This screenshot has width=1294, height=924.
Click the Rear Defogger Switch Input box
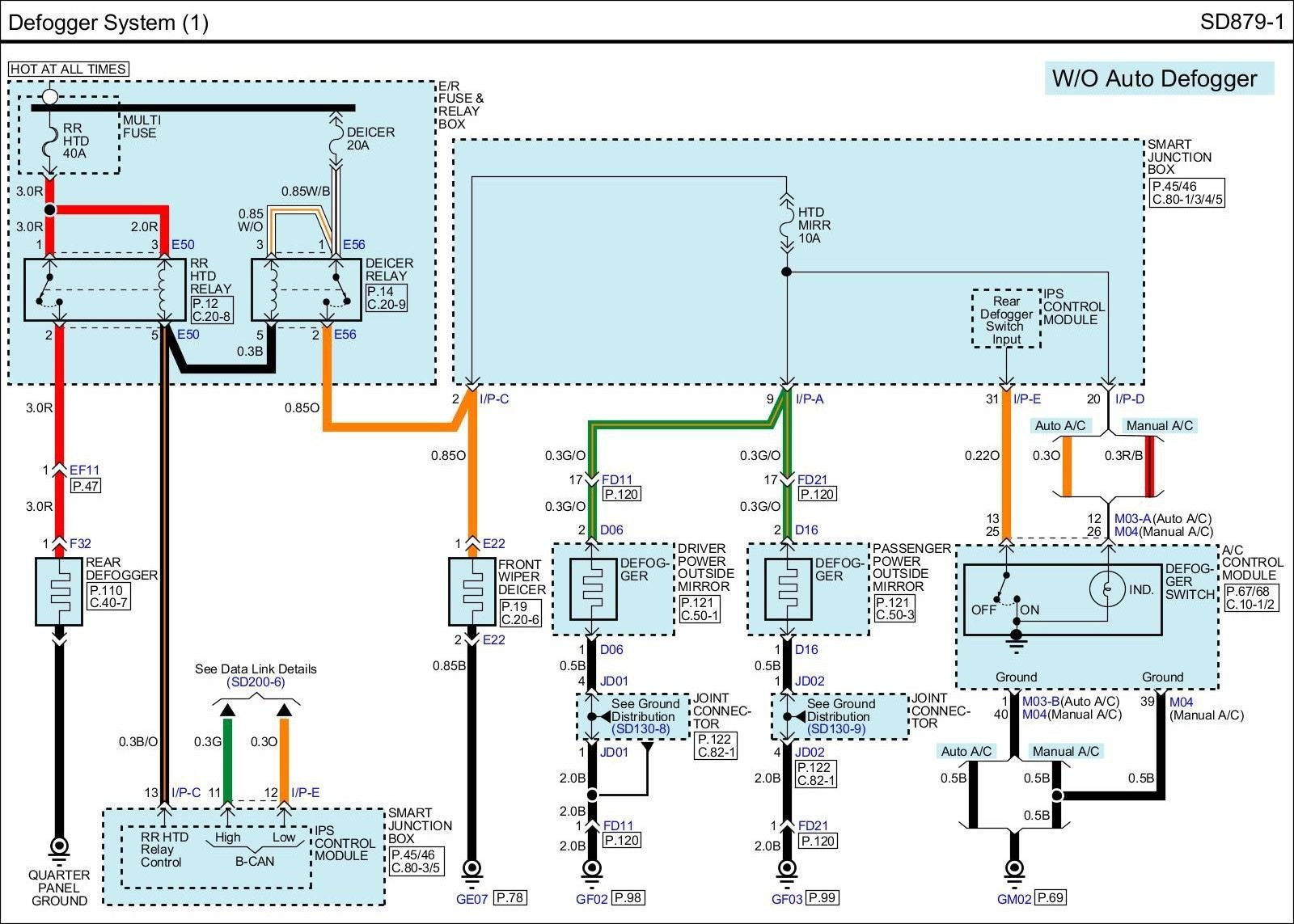[x=1006, y=319]
